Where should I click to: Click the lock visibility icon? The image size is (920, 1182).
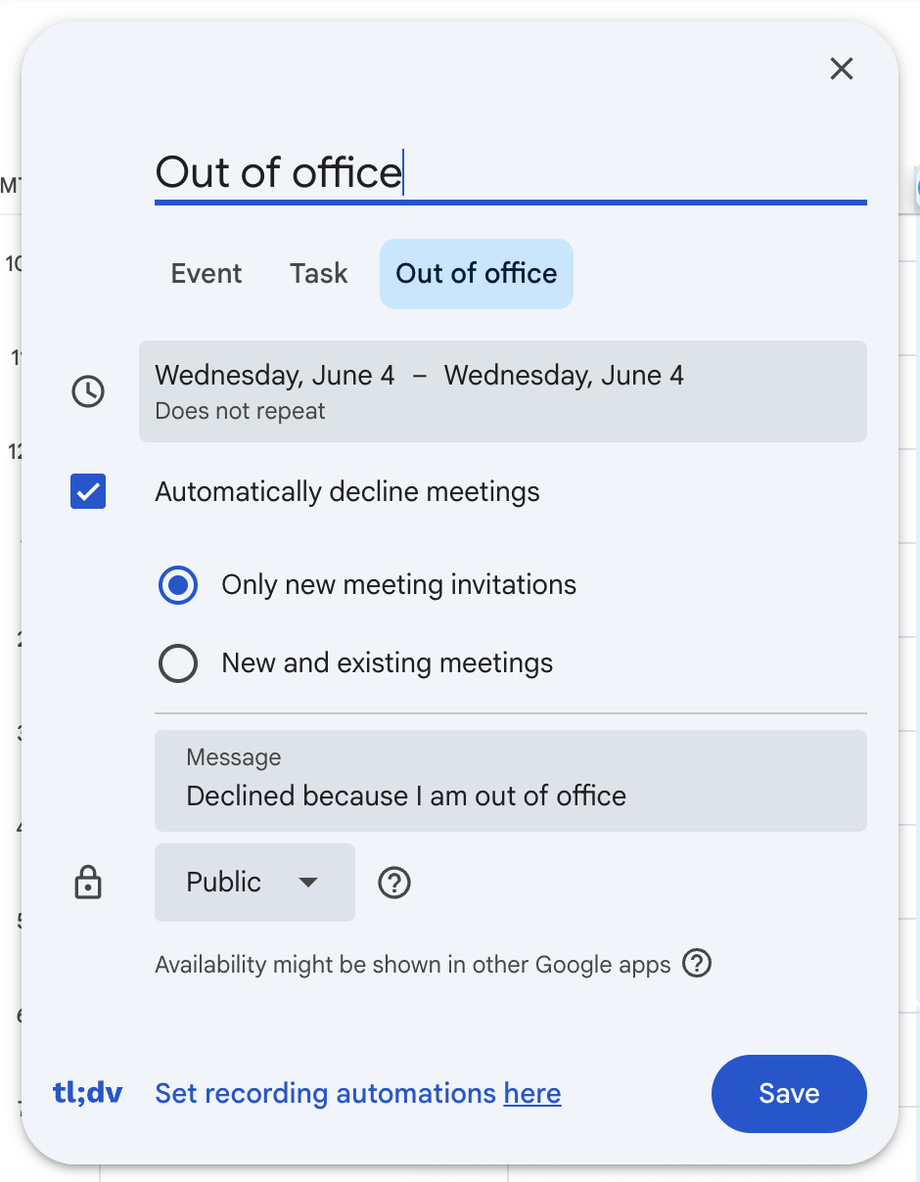tap(88, 883)
